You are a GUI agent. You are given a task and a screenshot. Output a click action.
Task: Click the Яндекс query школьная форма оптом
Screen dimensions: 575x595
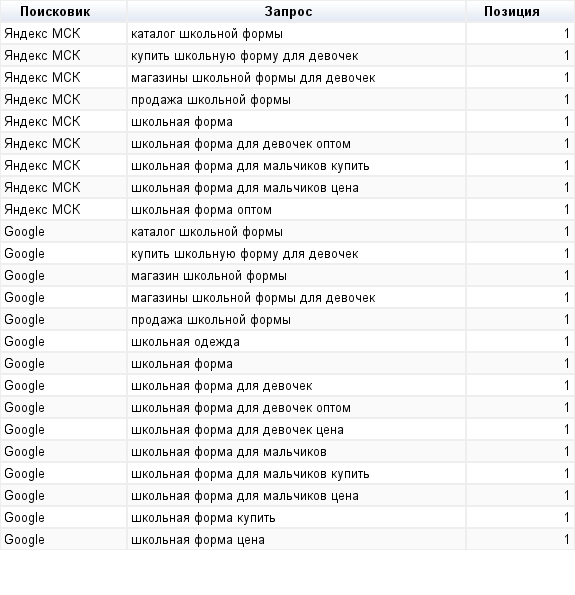202,210
